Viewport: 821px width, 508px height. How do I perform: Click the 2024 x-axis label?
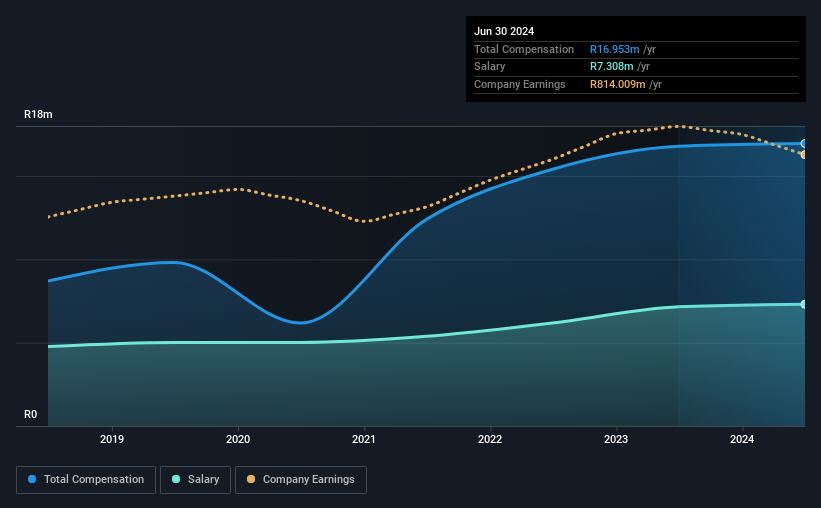[742, 439]
